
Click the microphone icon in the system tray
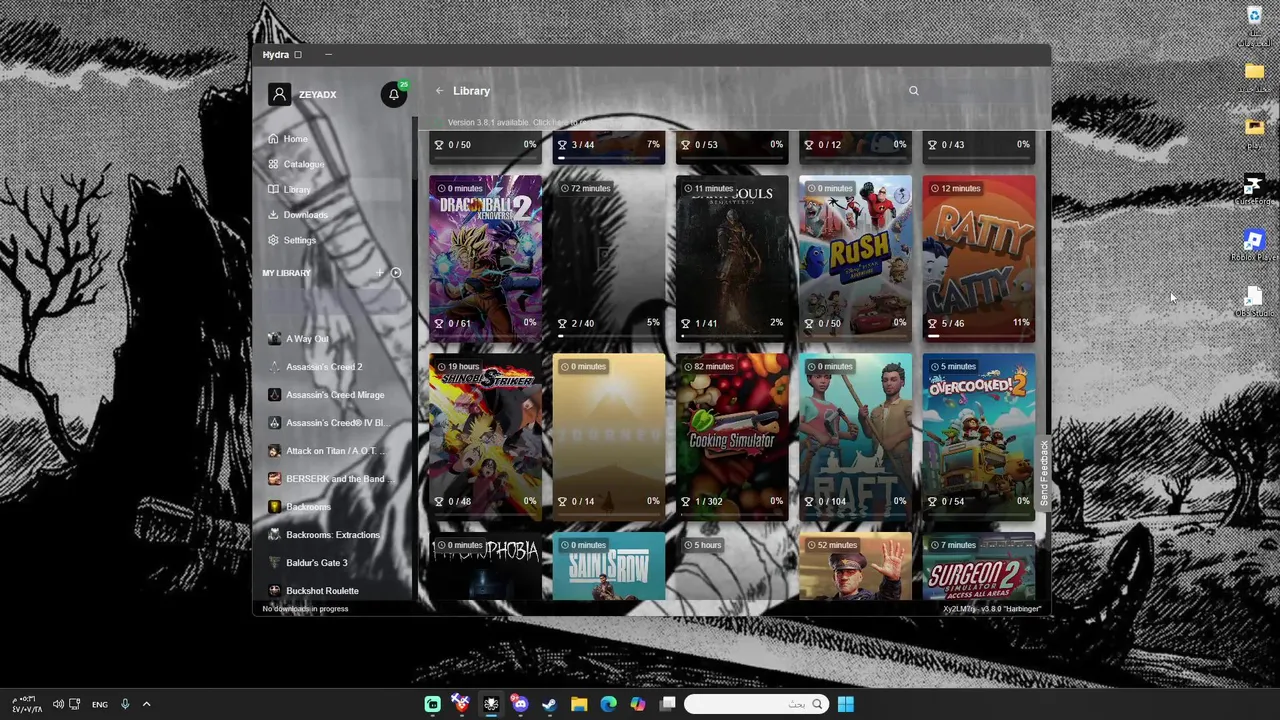coord(125,704)
